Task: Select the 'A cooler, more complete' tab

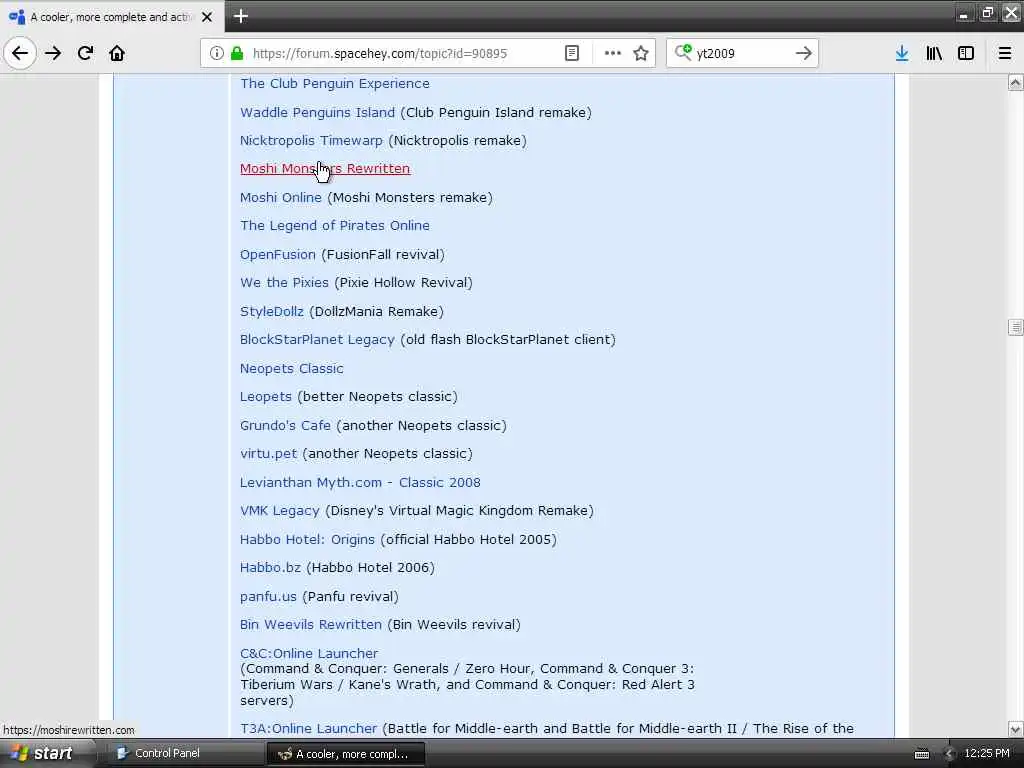Action: pyautogui.click(x=112, y=17)
